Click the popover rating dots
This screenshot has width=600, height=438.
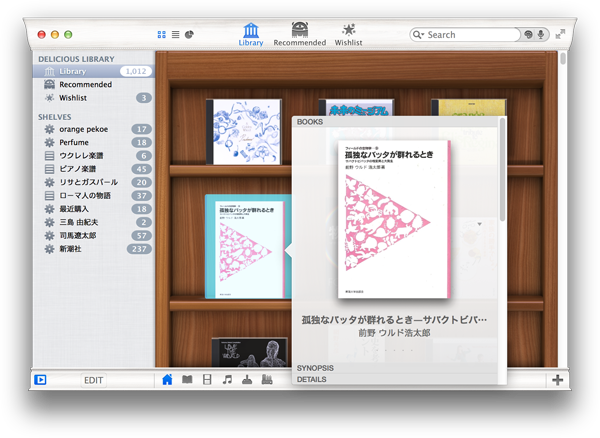pos(393,352)
